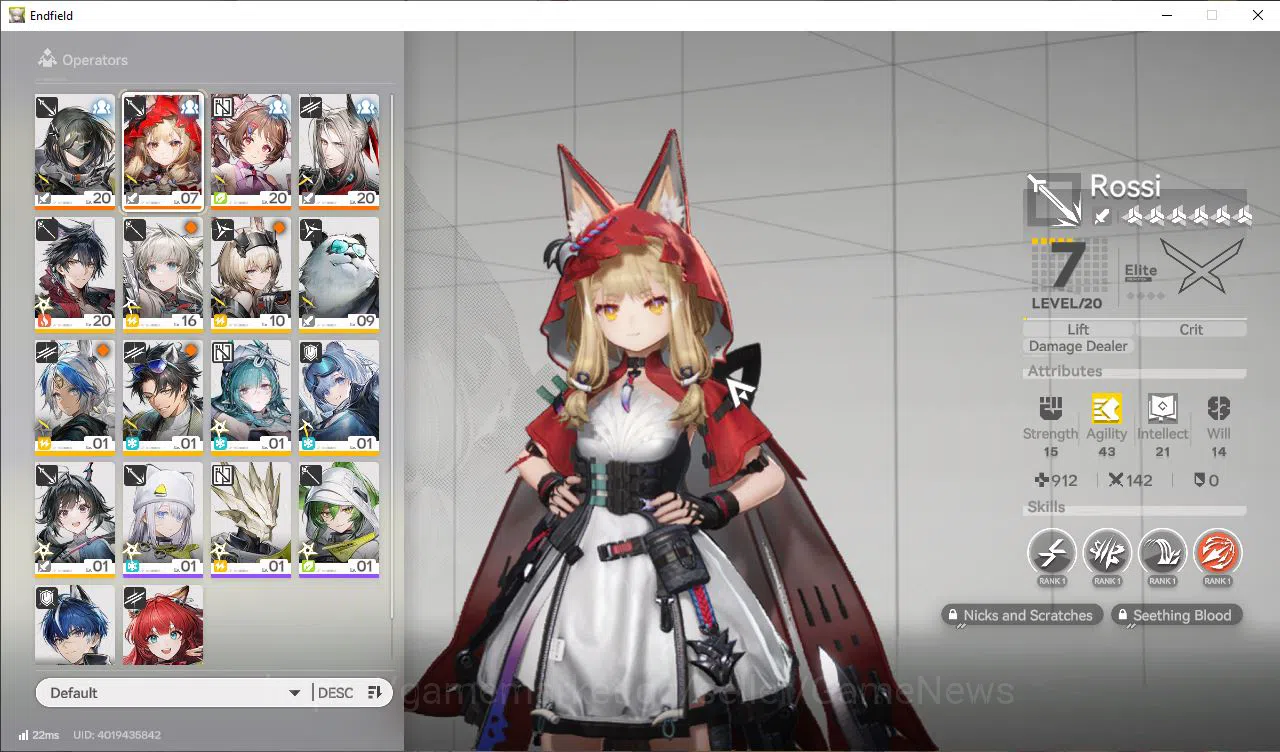Click the Rossi name label
The height and width of the screenshot is (752, 1280).
1125,186
